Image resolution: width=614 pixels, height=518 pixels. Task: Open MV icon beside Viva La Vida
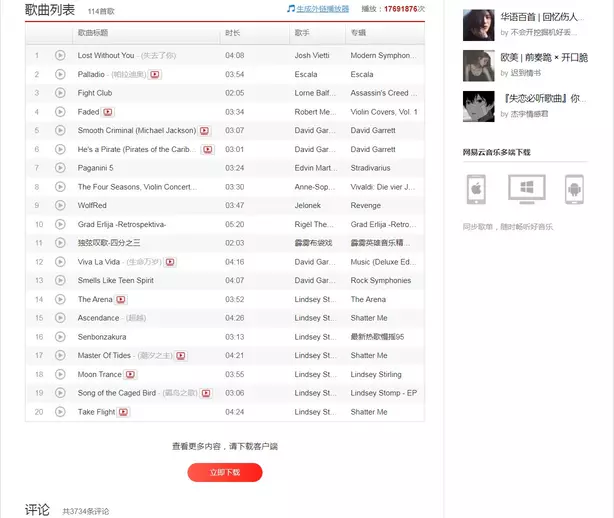(170, 262)
